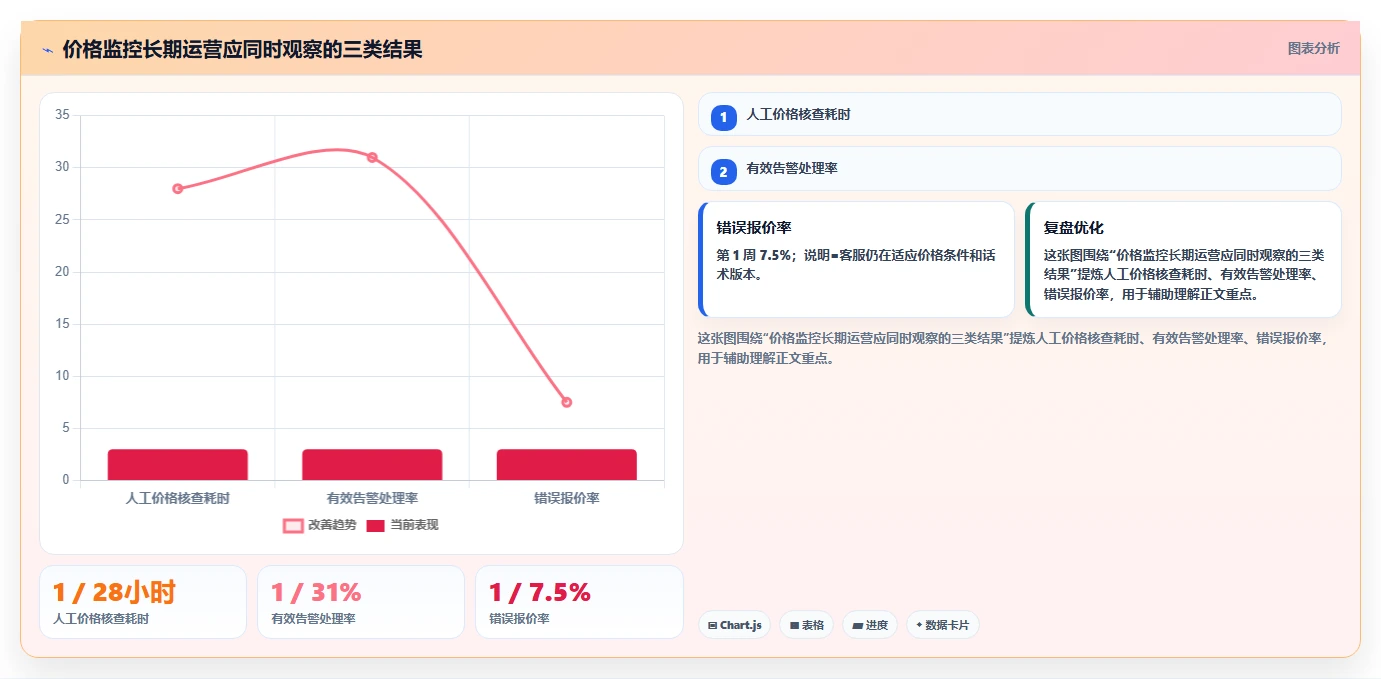This screenshot has height=679, width=1381.
Task: Click the bar above 有效告警处理率 axis label
Action: coord(372,465)
